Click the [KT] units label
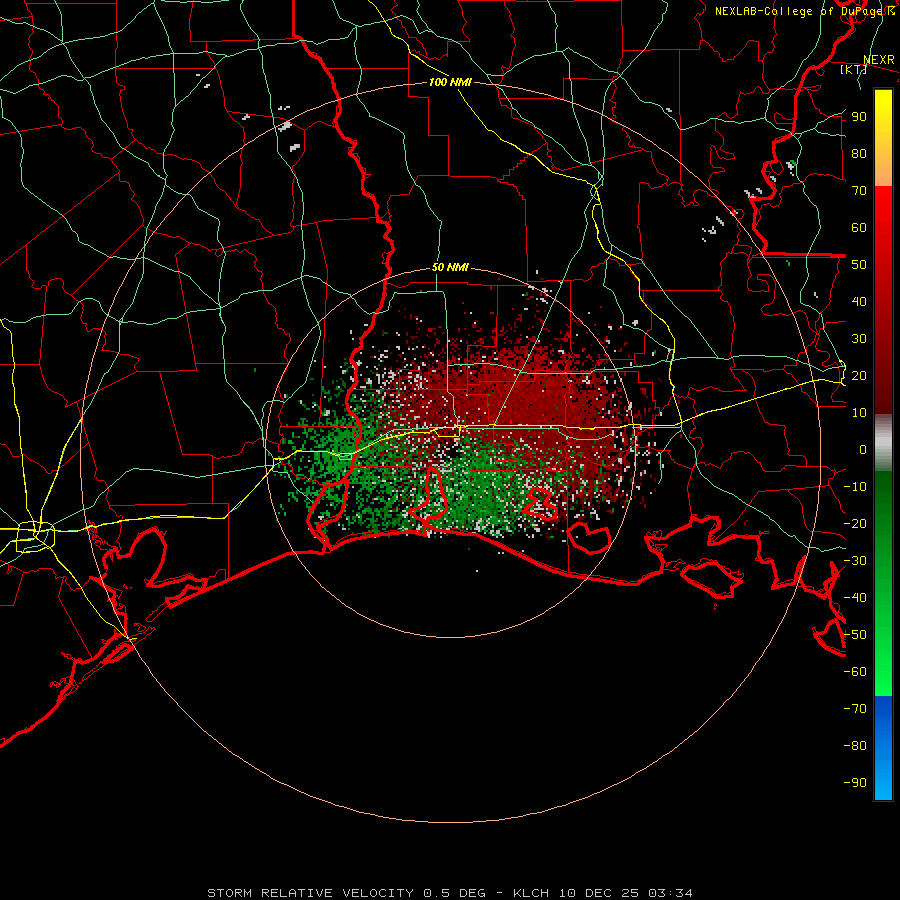The image size is (900, 900). (853, 69)
